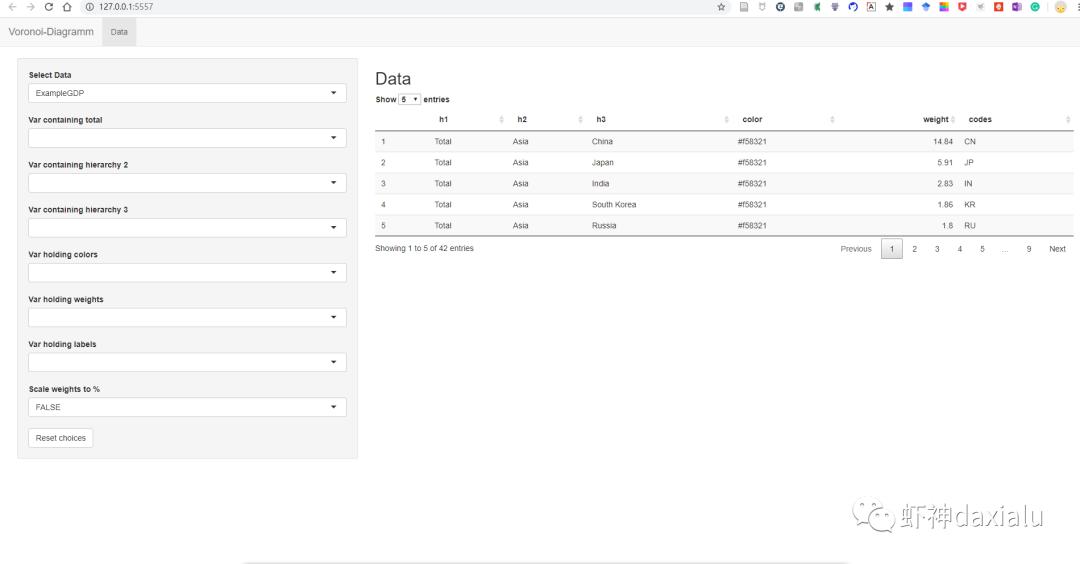Bookmark this page with the star icon
1080x564 pixels.
[x=721, y=7]
